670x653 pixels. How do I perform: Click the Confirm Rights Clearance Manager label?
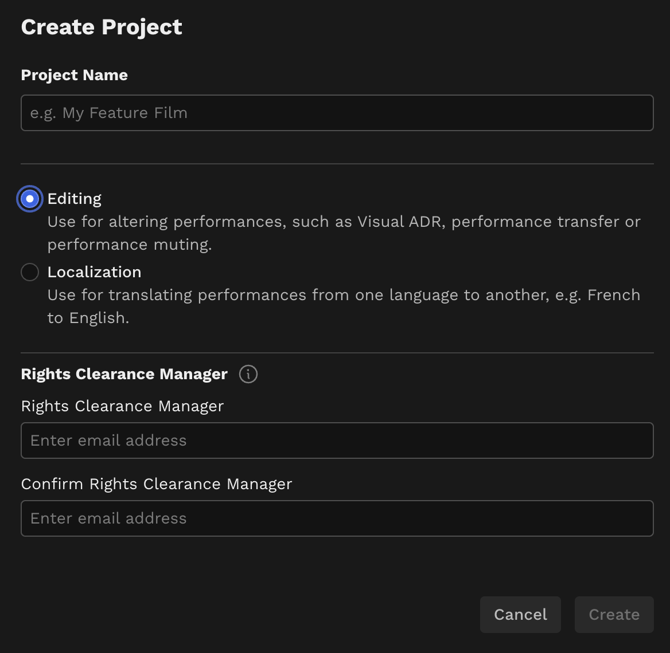(156, 484)
